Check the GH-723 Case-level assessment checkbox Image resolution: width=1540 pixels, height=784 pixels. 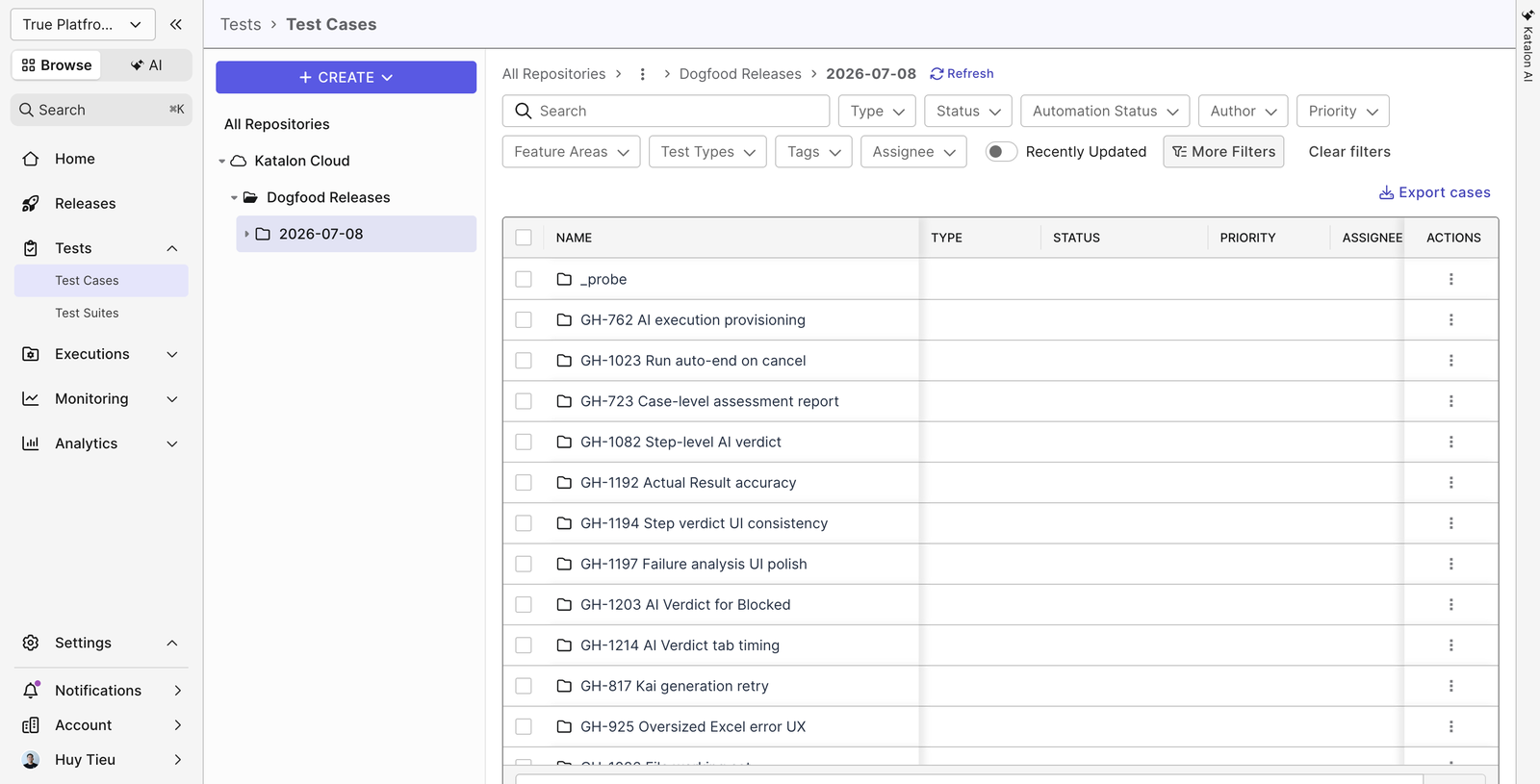coord(524,401)
